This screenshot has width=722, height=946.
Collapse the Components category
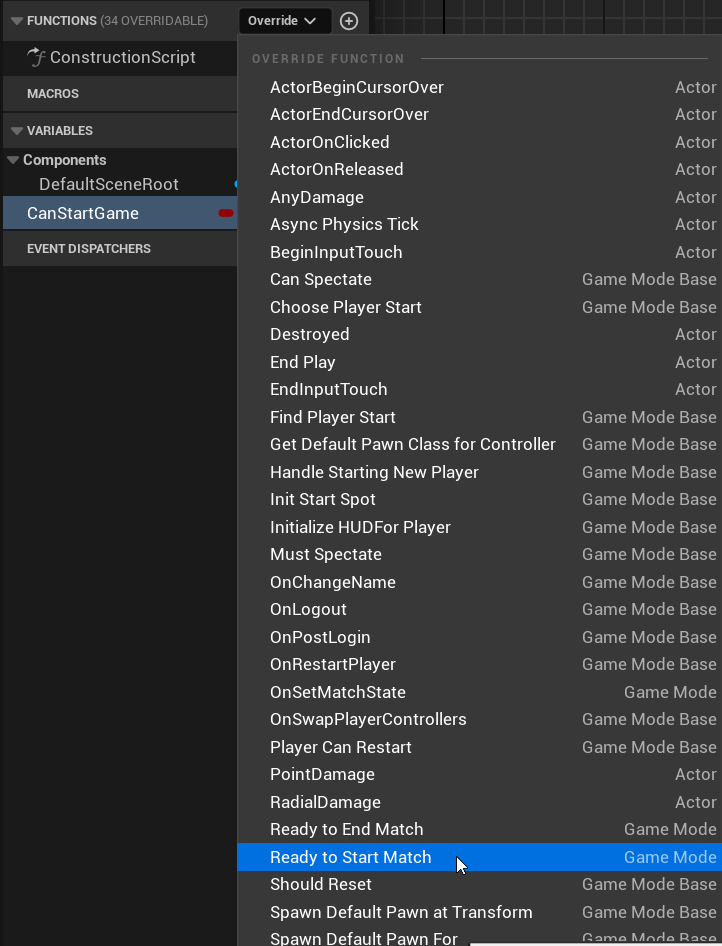(13, 160)
